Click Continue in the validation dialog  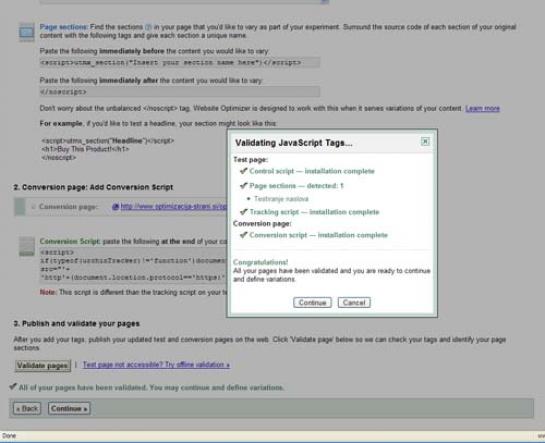point(312,303)
